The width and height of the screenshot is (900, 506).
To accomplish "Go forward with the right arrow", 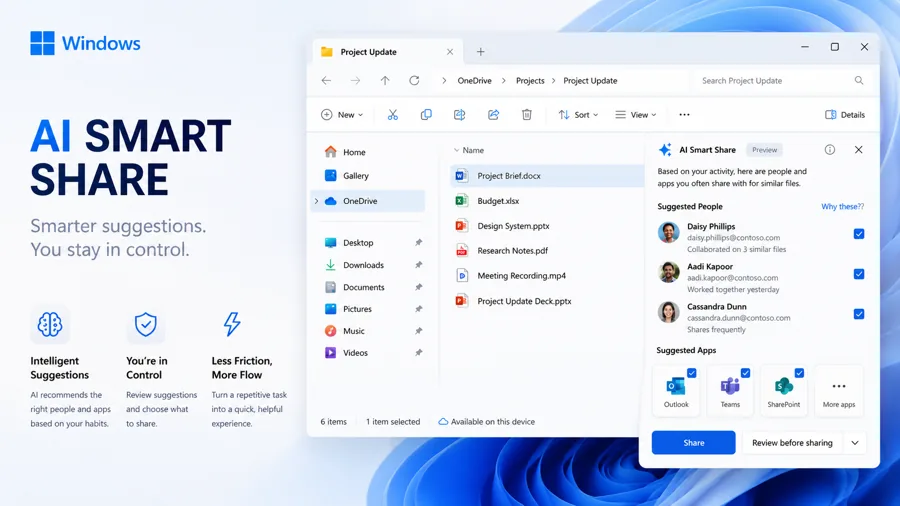I will (355, 80).
